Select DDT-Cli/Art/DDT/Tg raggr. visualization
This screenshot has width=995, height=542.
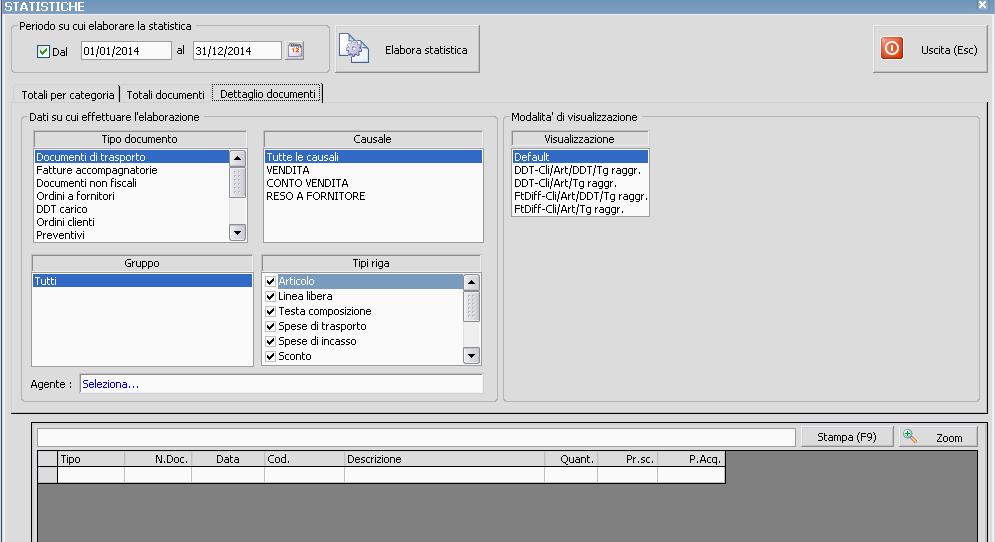(x=581, y=170)
